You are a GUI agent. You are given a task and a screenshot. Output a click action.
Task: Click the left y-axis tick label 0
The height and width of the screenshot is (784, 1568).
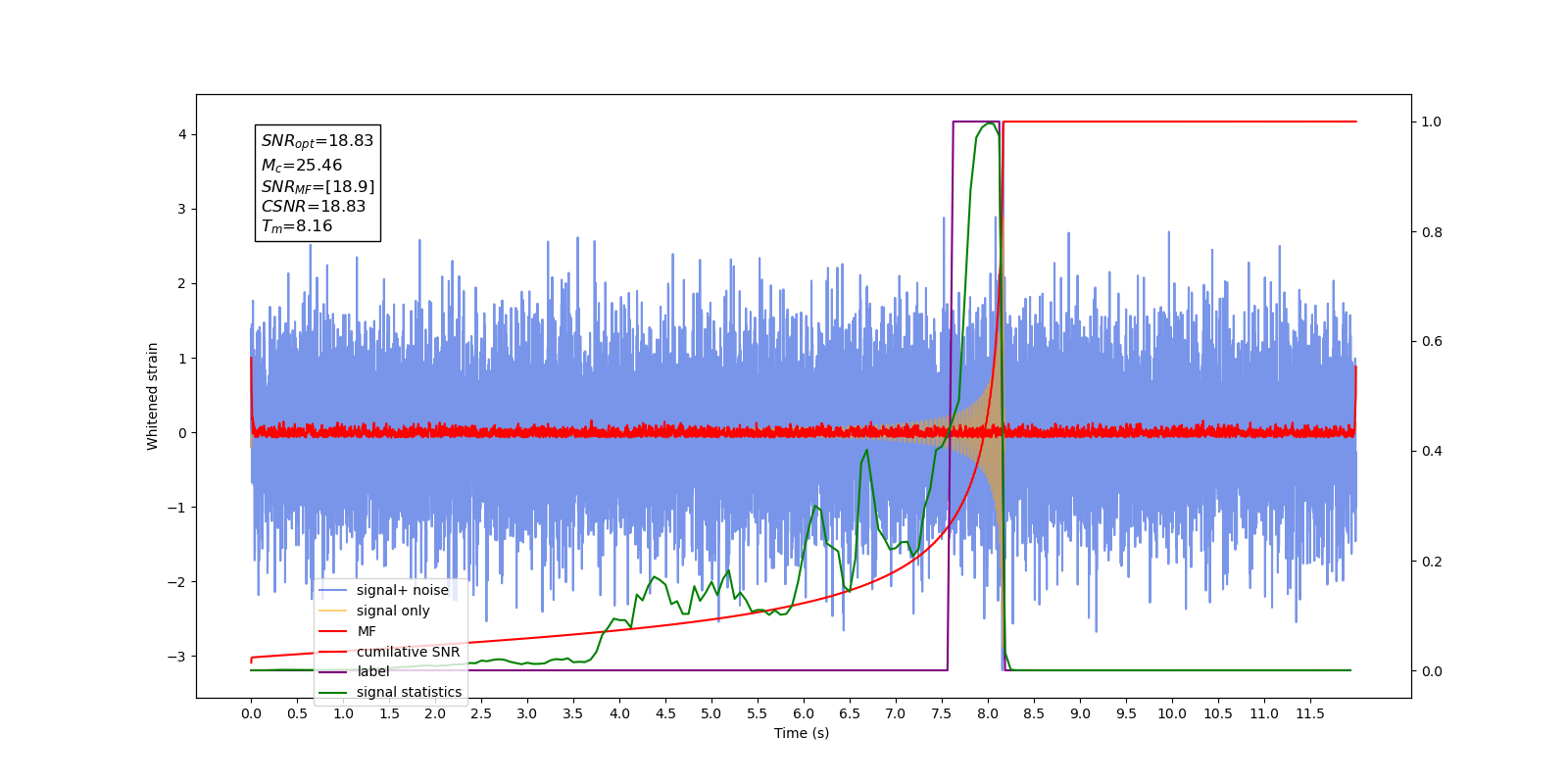pyautogui.click(x=182, y=432)
